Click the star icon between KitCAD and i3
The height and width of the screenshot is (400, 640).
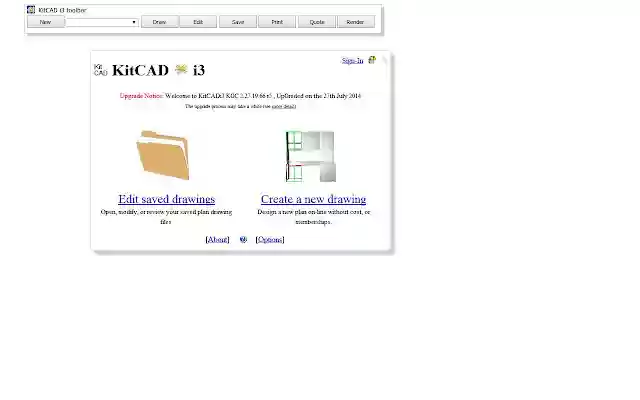181,70
